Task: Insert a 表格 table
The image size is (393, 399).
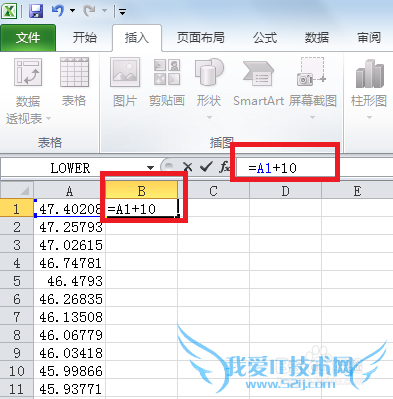Action: 74,82
